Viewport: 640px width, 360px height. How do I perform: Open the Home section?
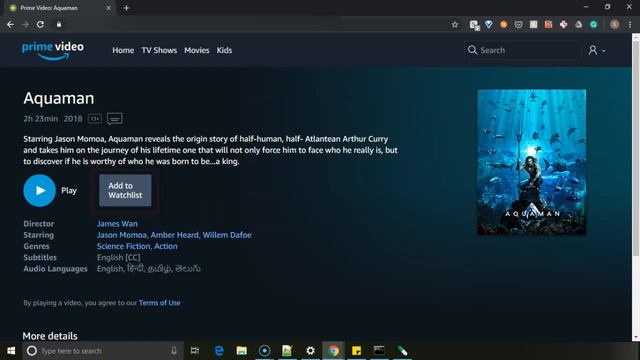[123, 50]
